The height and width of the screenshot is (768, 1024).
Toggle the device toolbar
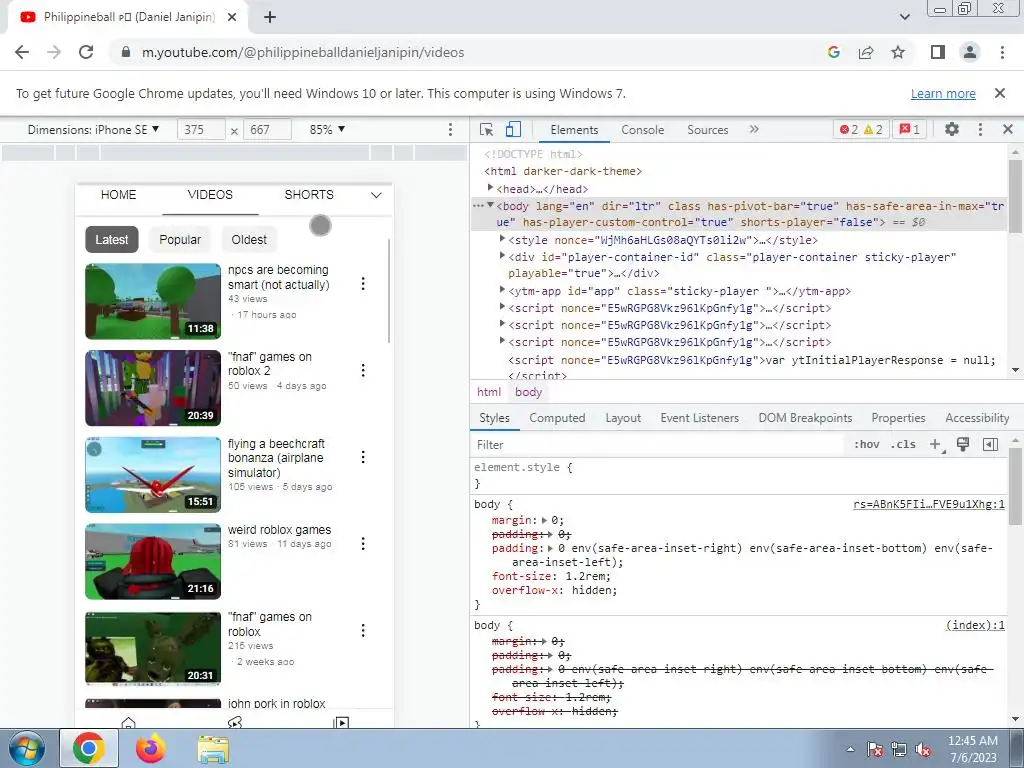tap(513, 129)
